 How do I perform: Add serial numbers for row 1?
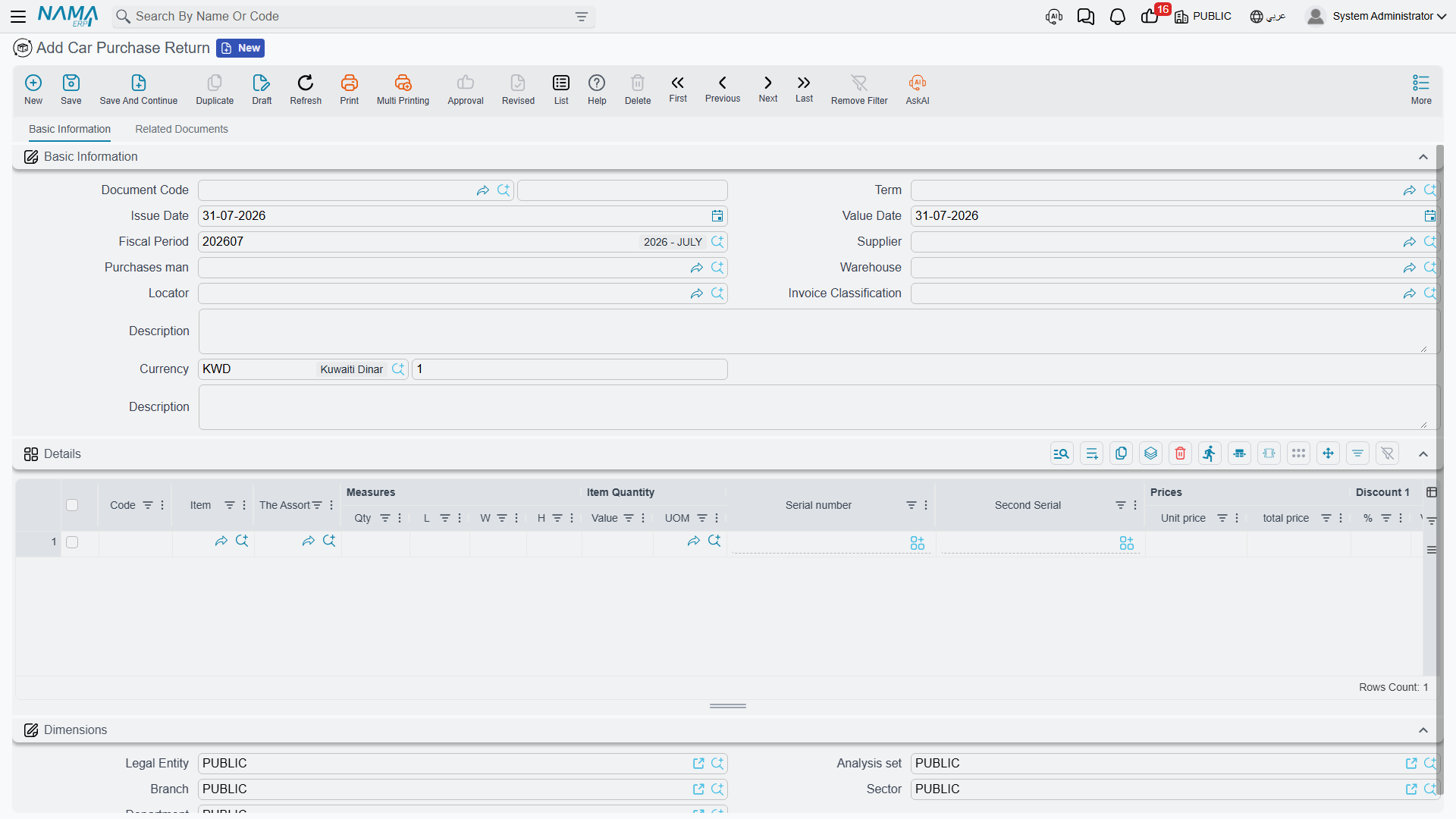point(918,543)
